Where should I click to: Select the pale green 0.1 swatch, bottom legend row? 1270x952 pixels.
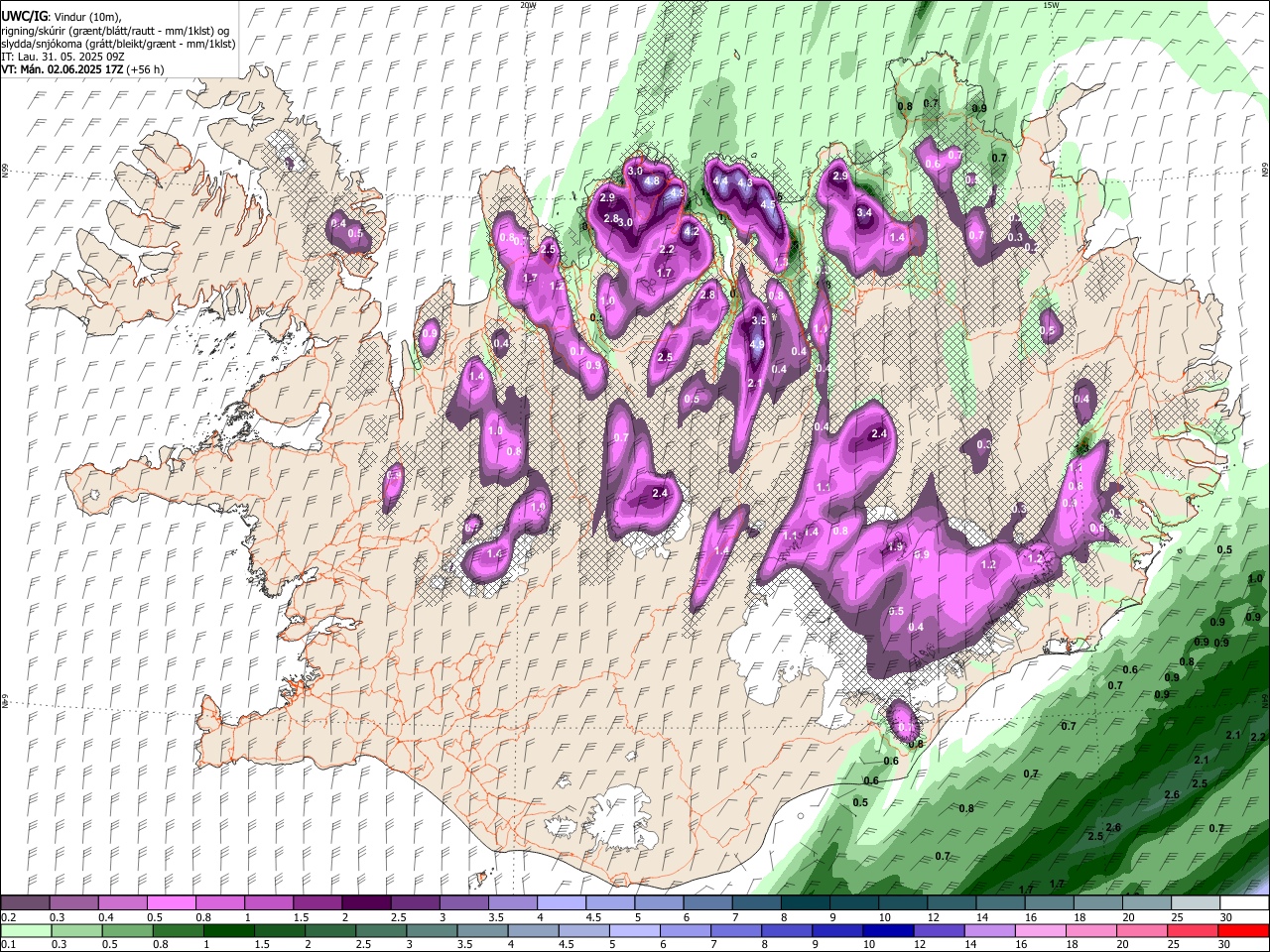[26, 931]
